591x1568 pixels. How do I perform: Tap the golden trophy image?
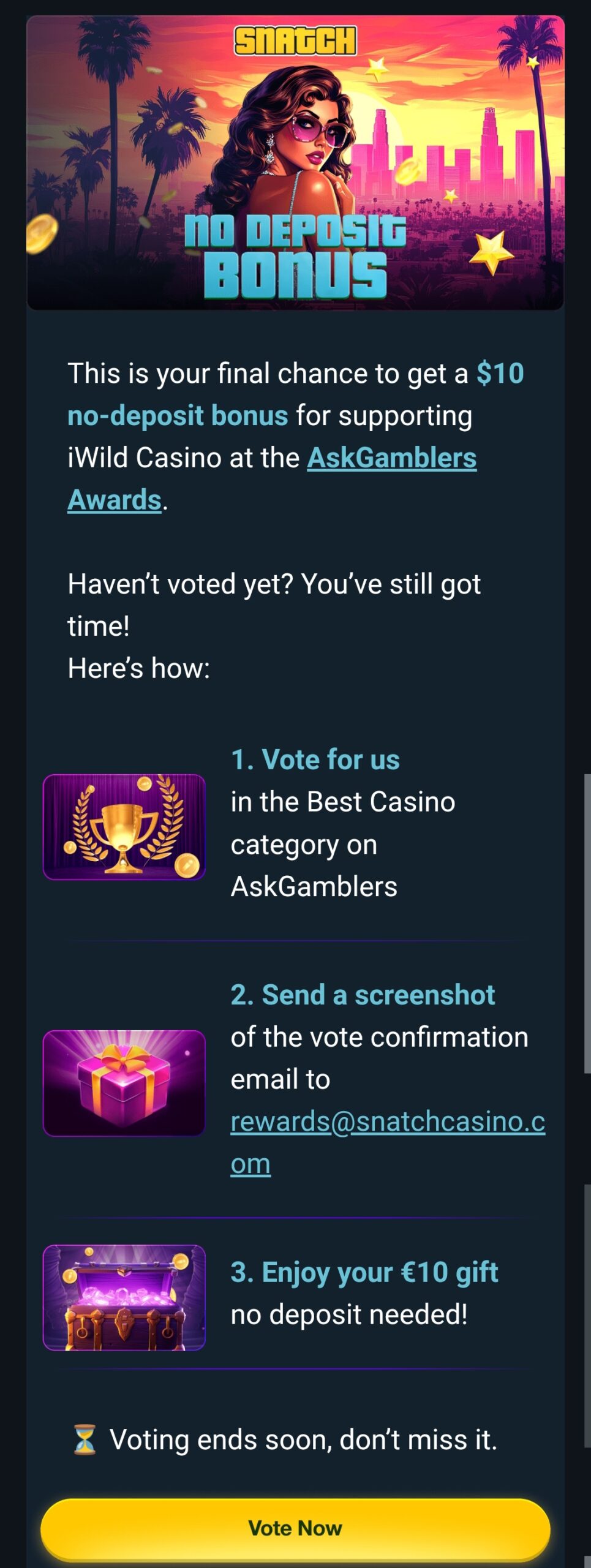(x=124, y=827)
